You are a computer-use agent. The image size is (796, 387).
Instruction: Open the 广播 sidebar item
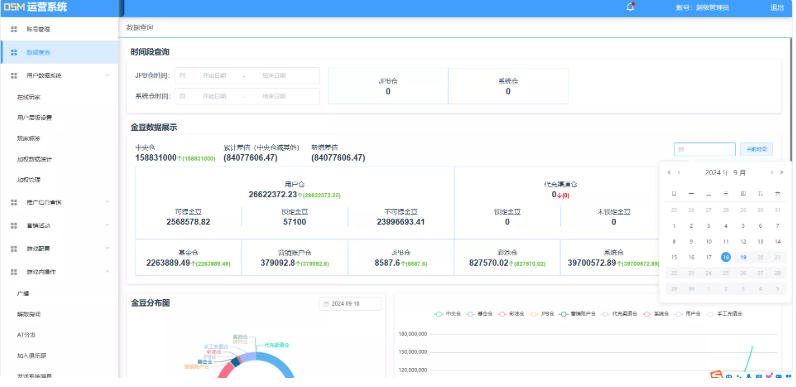(59, 294)
